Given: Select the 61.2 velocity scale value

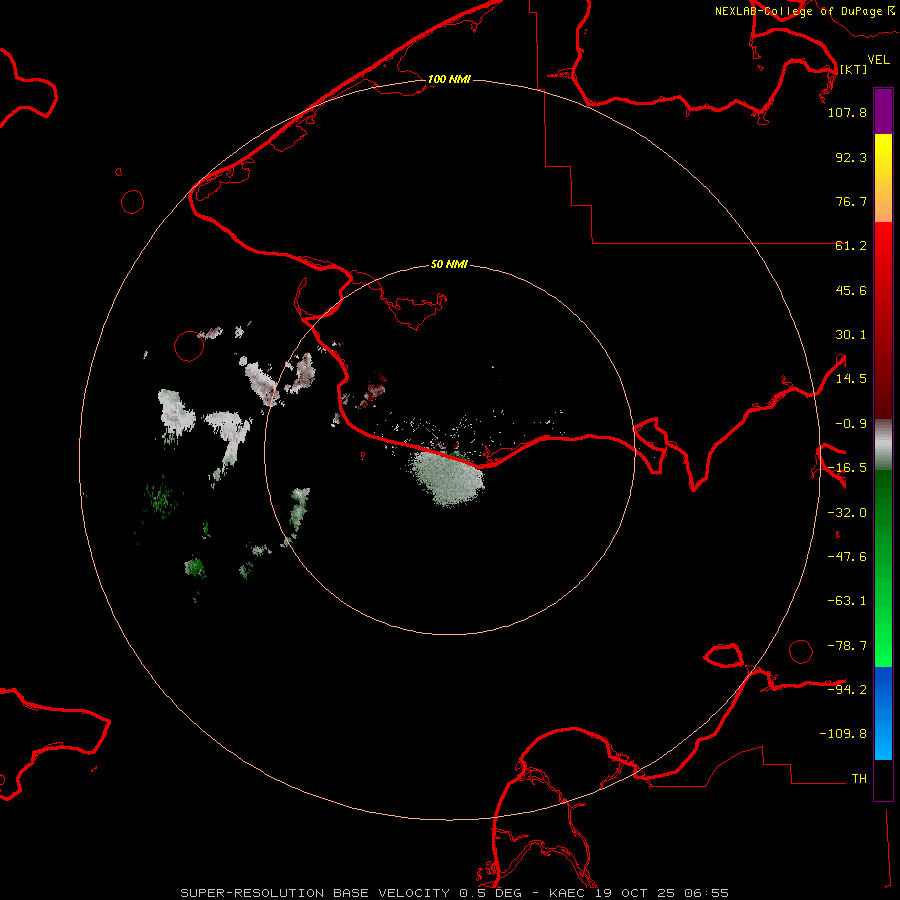Looking at the screenshot, I should click(851, 246).
